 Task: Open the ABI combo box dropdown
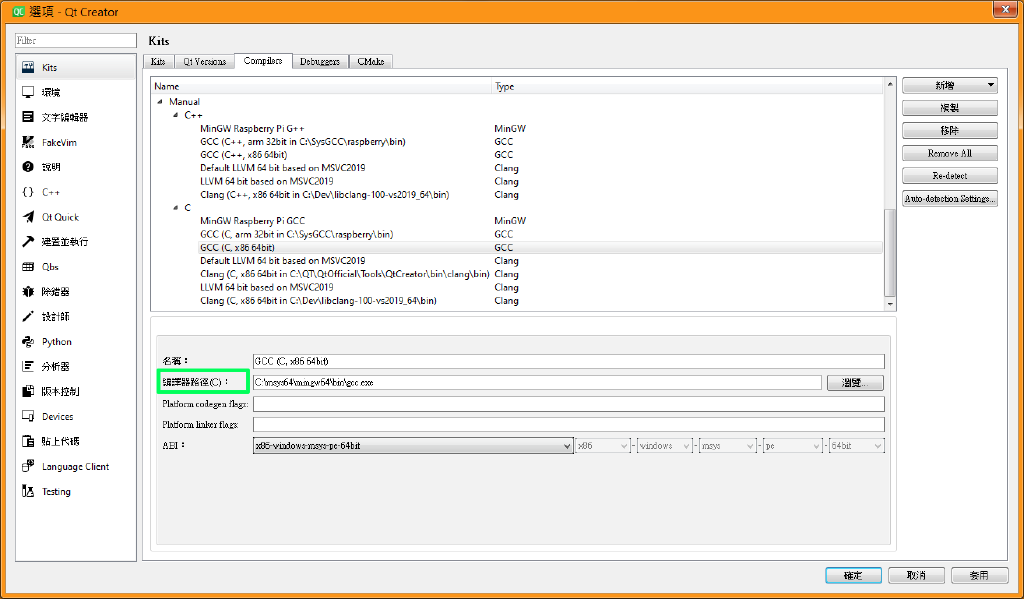click(x=564, y=443)
